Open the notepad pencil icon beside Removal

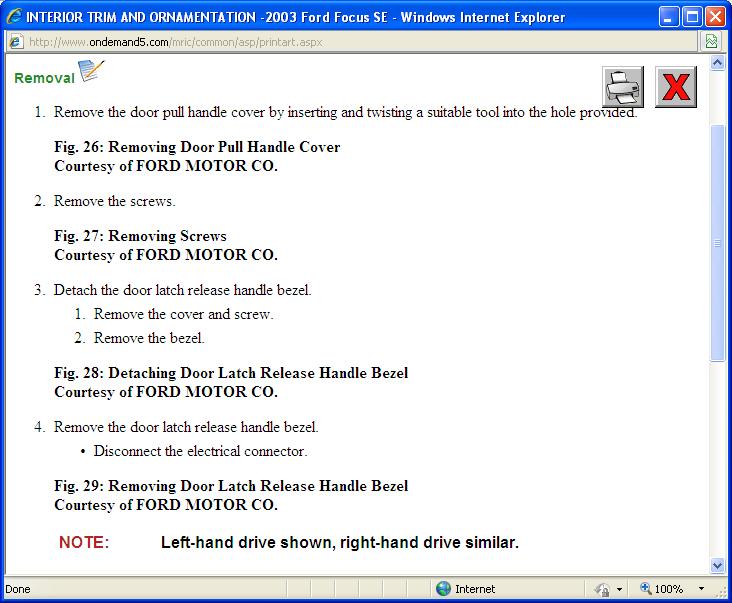(91, 70)
